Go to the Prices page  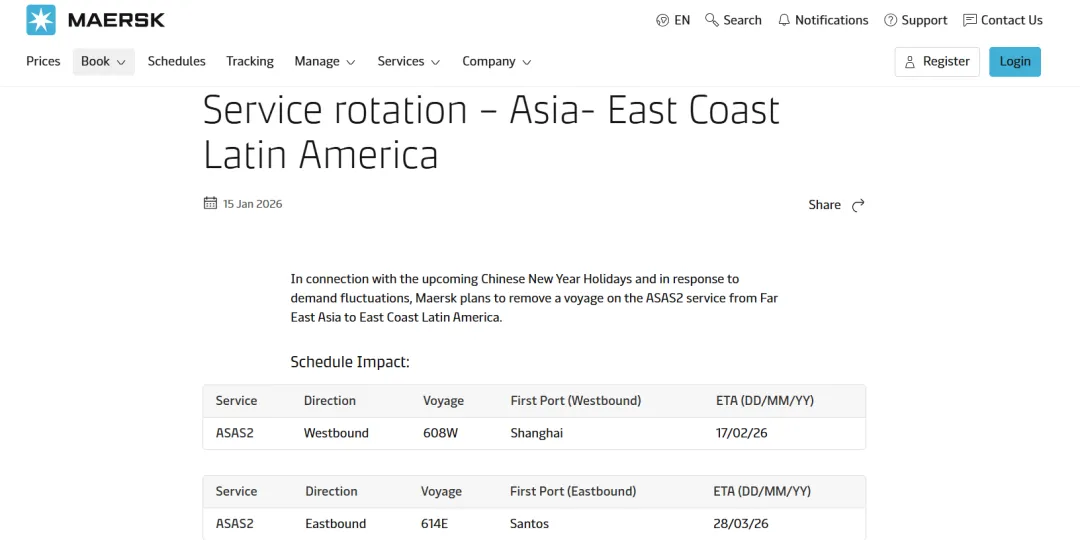coord(43,62)
